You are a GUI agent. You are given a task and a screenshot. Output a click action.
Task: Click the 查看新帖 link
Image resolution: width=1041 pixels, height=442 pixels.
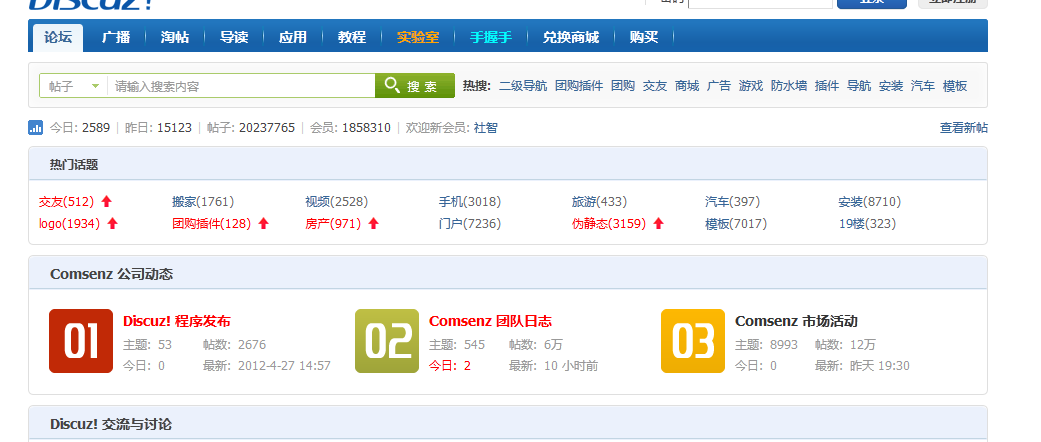[x=963, y=128]
